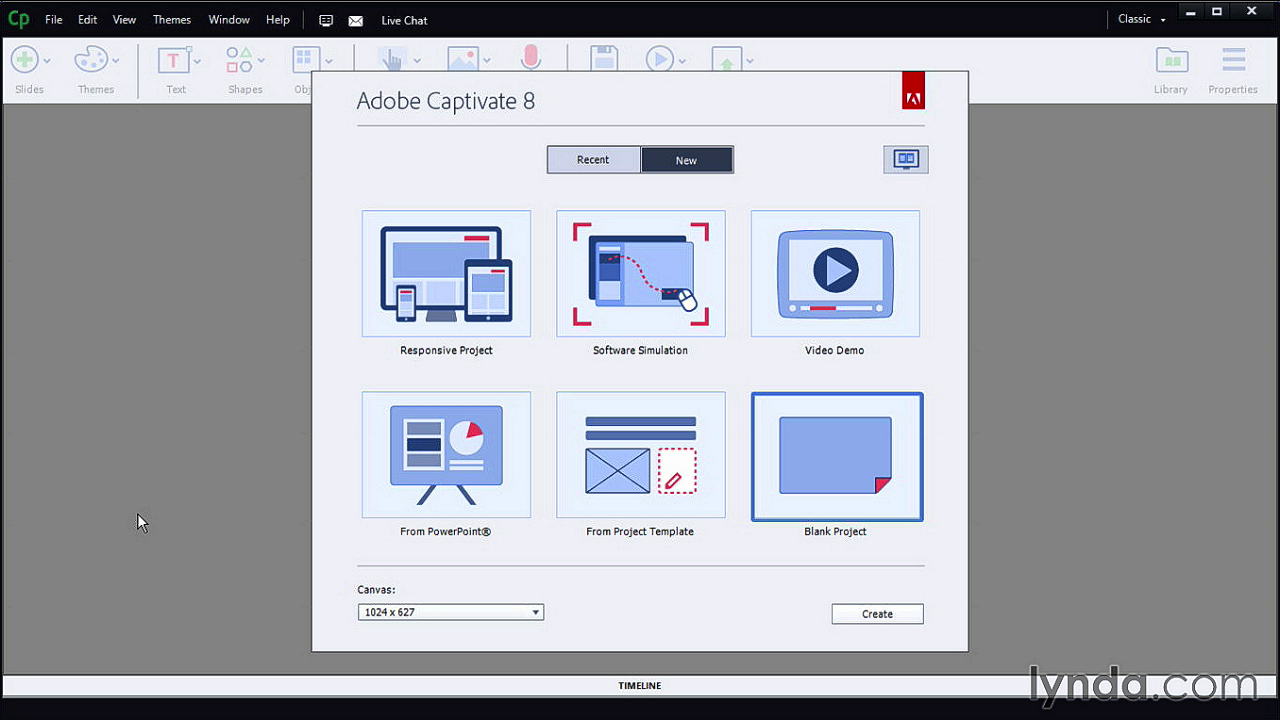This screenshot has width=1280, height=720.
Task: Open the Themes menu in the menu bar
Action: click(x=172, y=19)
